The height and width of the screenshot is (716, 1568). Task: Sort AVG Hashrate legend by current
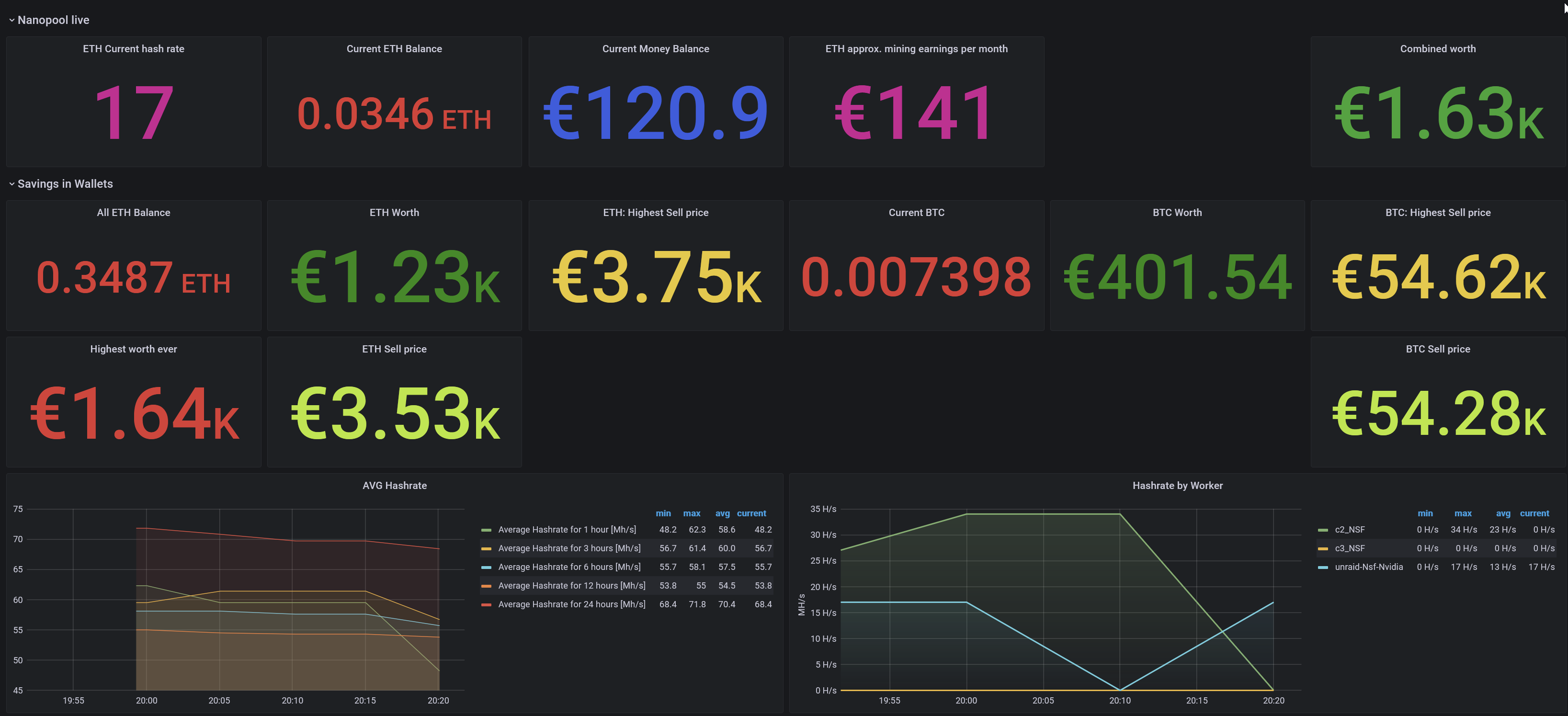coord(751,513)
